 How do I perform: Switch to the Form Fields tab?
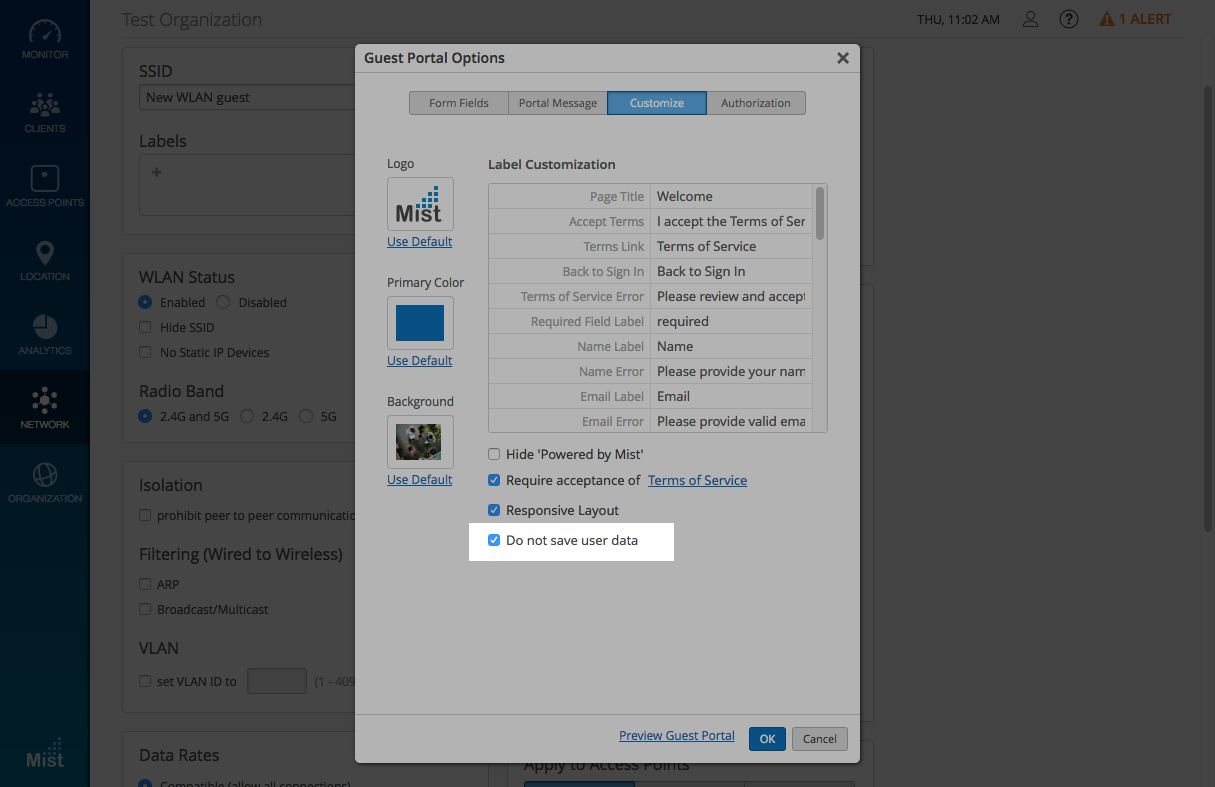pyautogui.click(x=459, y=103)
